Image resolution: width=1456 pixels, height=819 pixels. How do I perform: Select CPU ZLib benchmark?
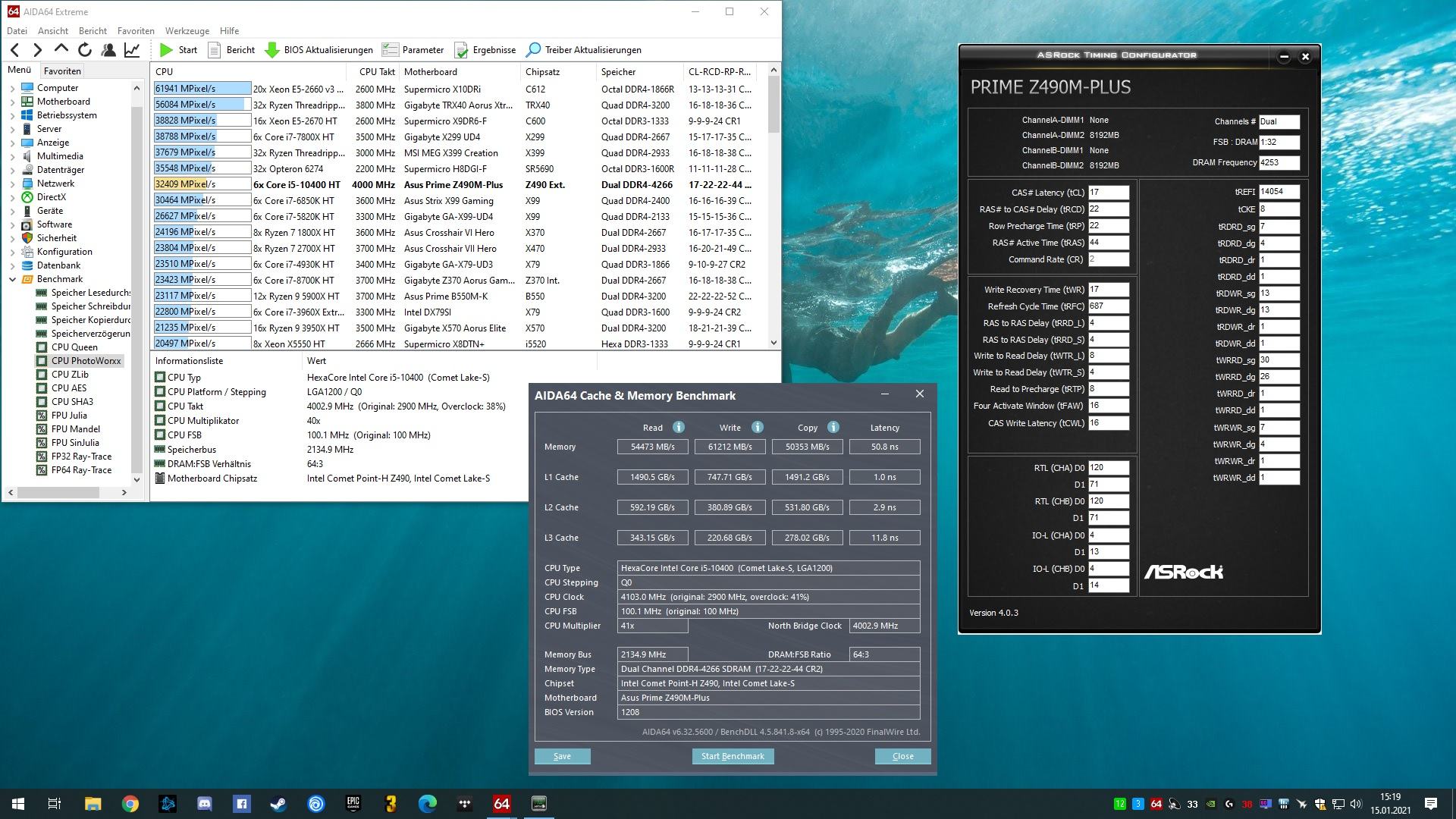(x=70, y=375)
